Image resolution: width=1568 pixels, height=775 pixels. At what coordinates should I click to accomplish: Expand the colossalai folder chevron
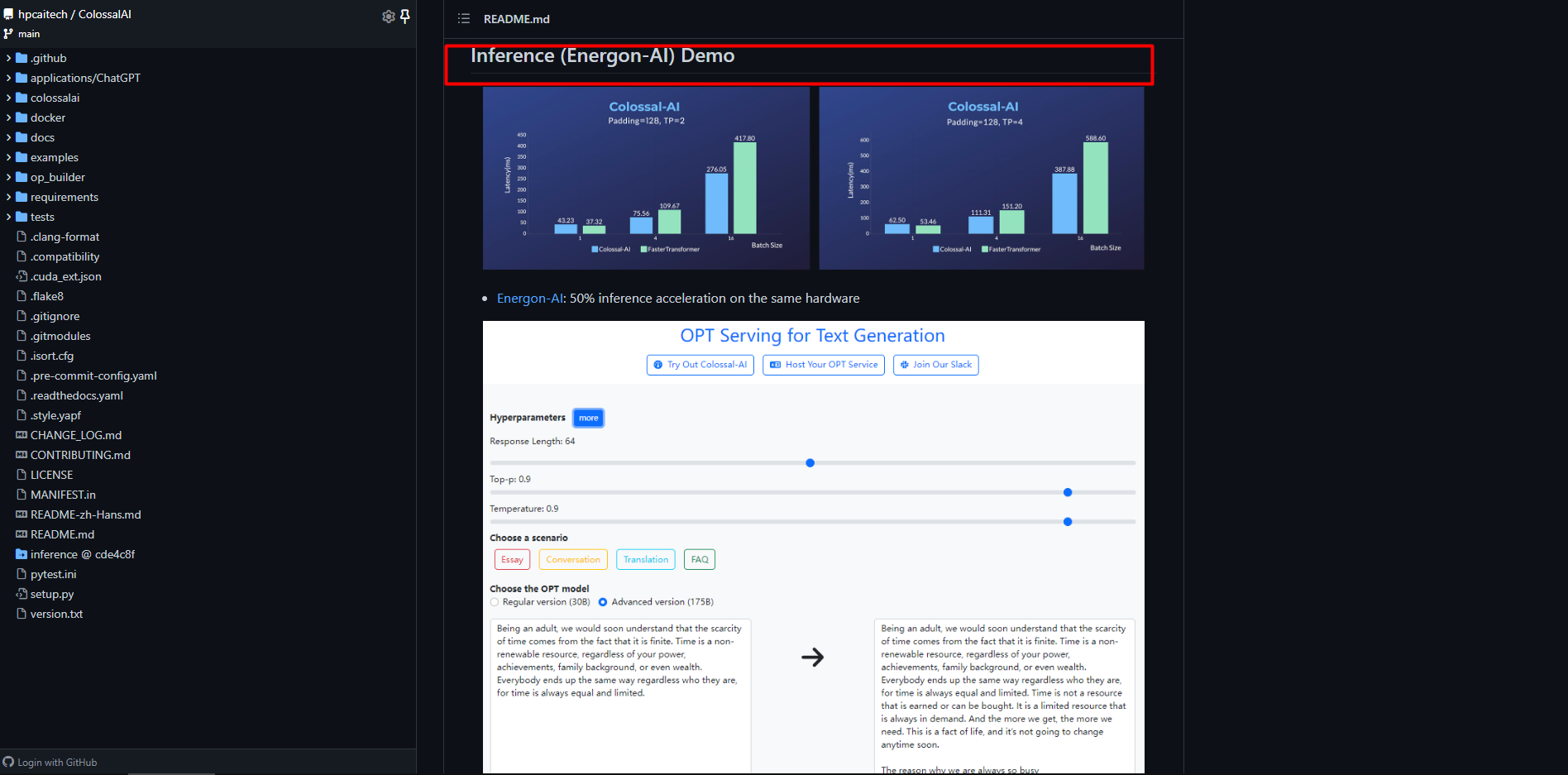(8, 98)
